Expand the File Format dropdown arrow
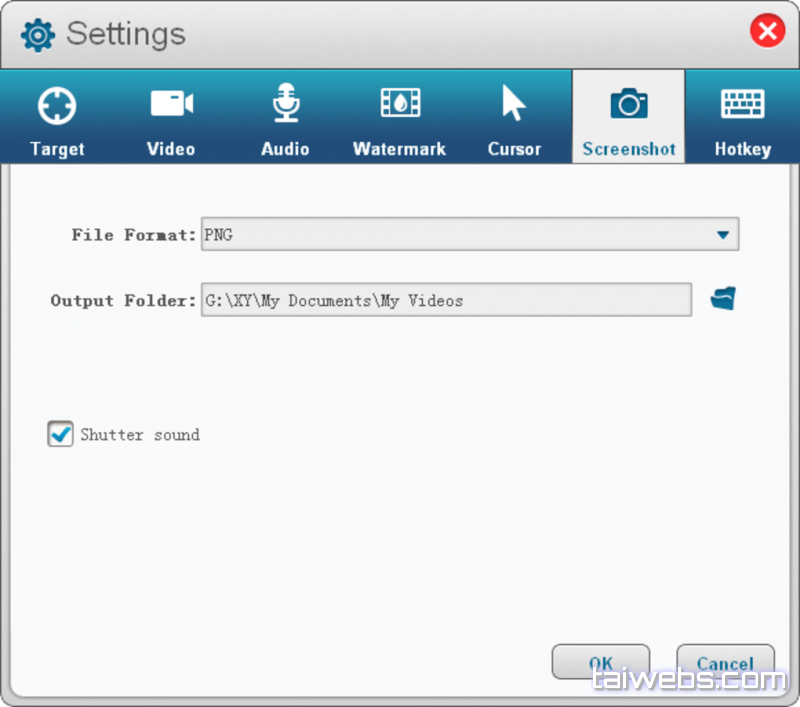 coord(722,235)
